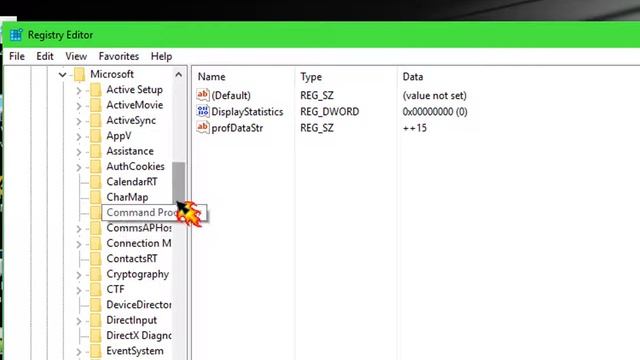
Task: Select the ContactsRT key label
Action: (x=132, y=259)
